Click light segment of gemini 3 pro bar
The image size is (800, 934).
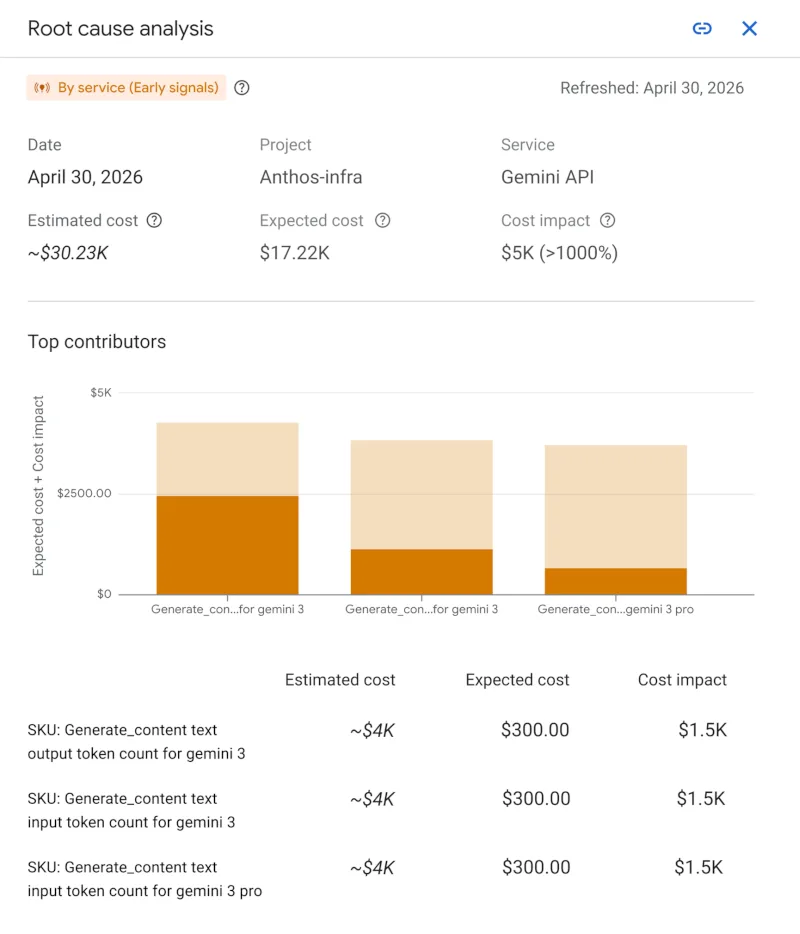[x=616, y=506]
